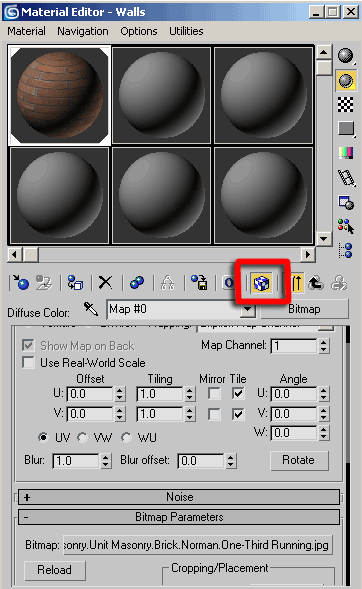Open the Material menu
This screenshot has width=362, height=589.
click(x=26, y=31)
